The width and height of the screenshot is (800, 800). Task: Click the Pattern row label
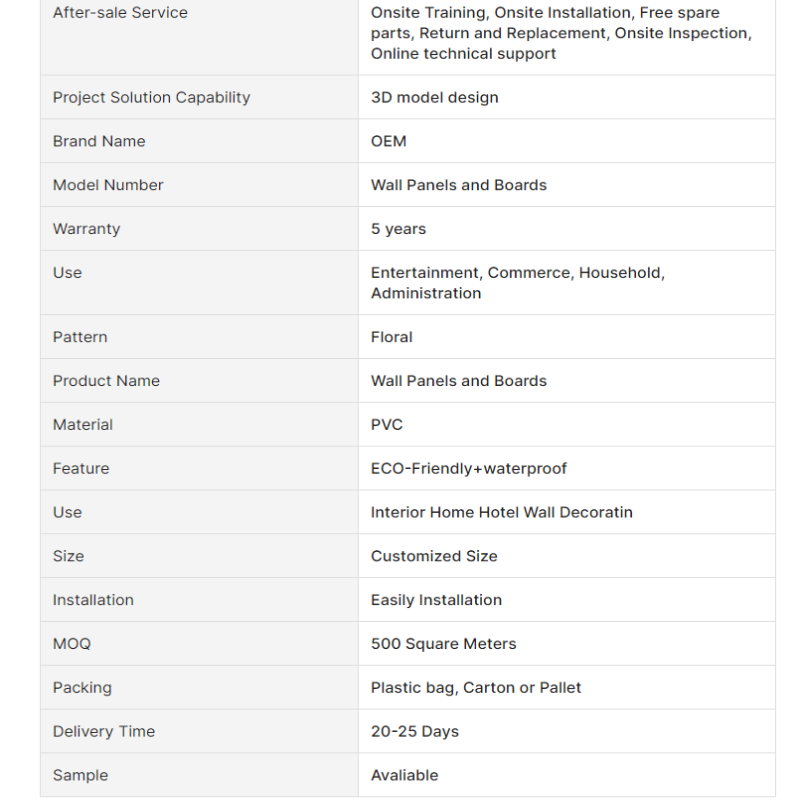tap(80, 337)
